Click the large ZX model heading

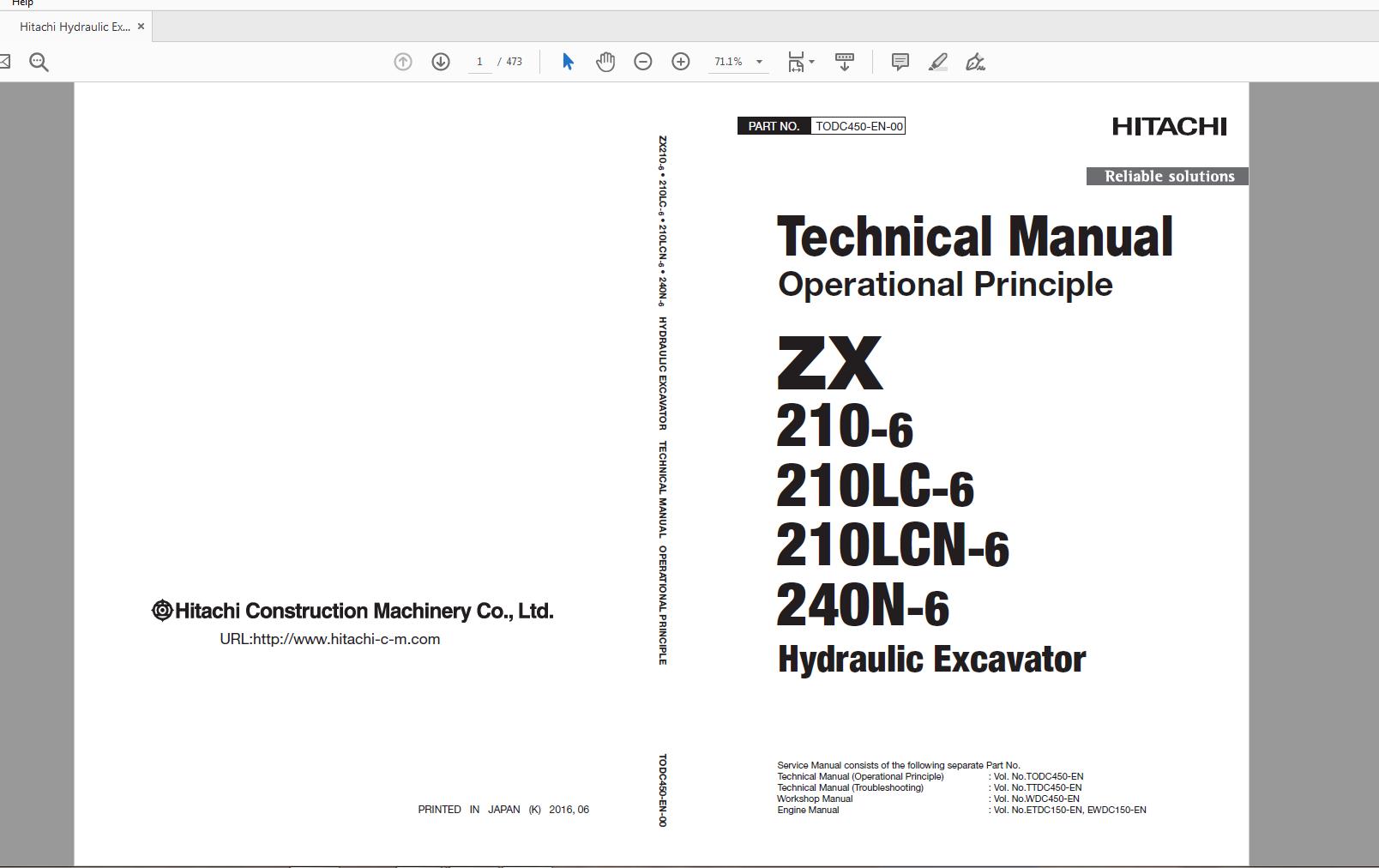point(829,363)
